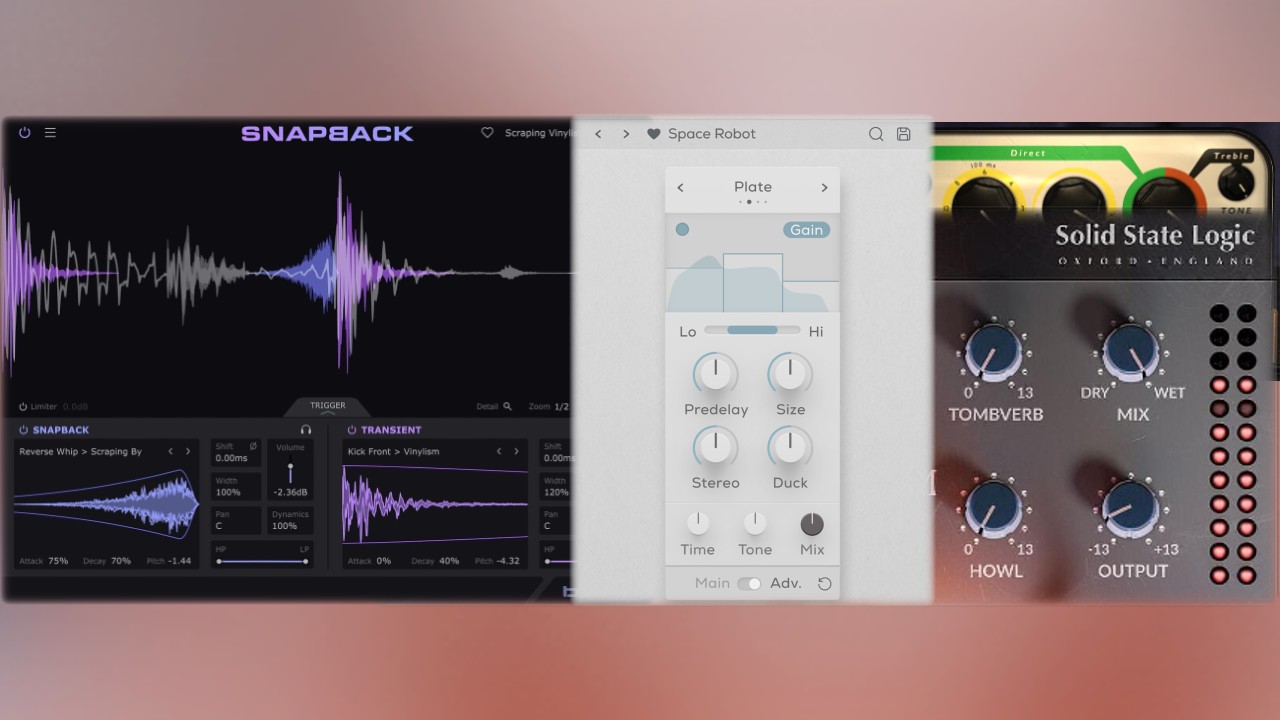
Task: Reset reverb settings with circular arrow icon
Action: (x=824, y=584)
